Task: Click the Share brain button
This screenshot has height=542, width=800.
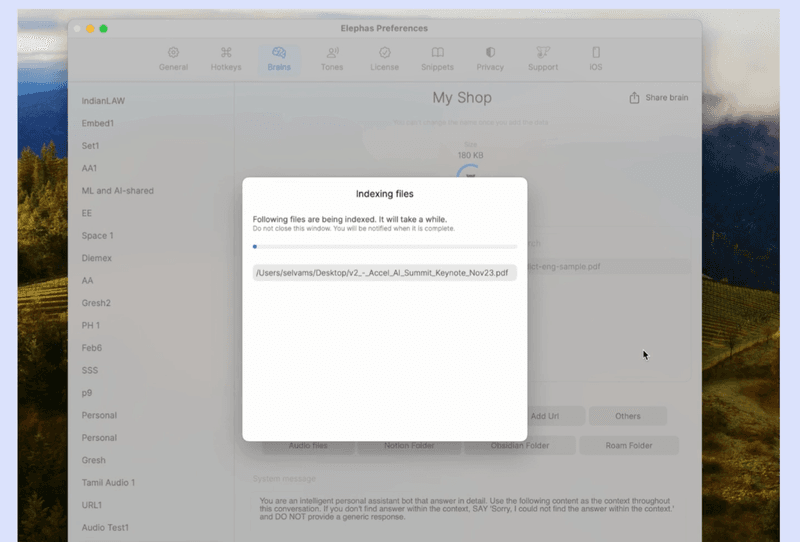Action: 659,98
